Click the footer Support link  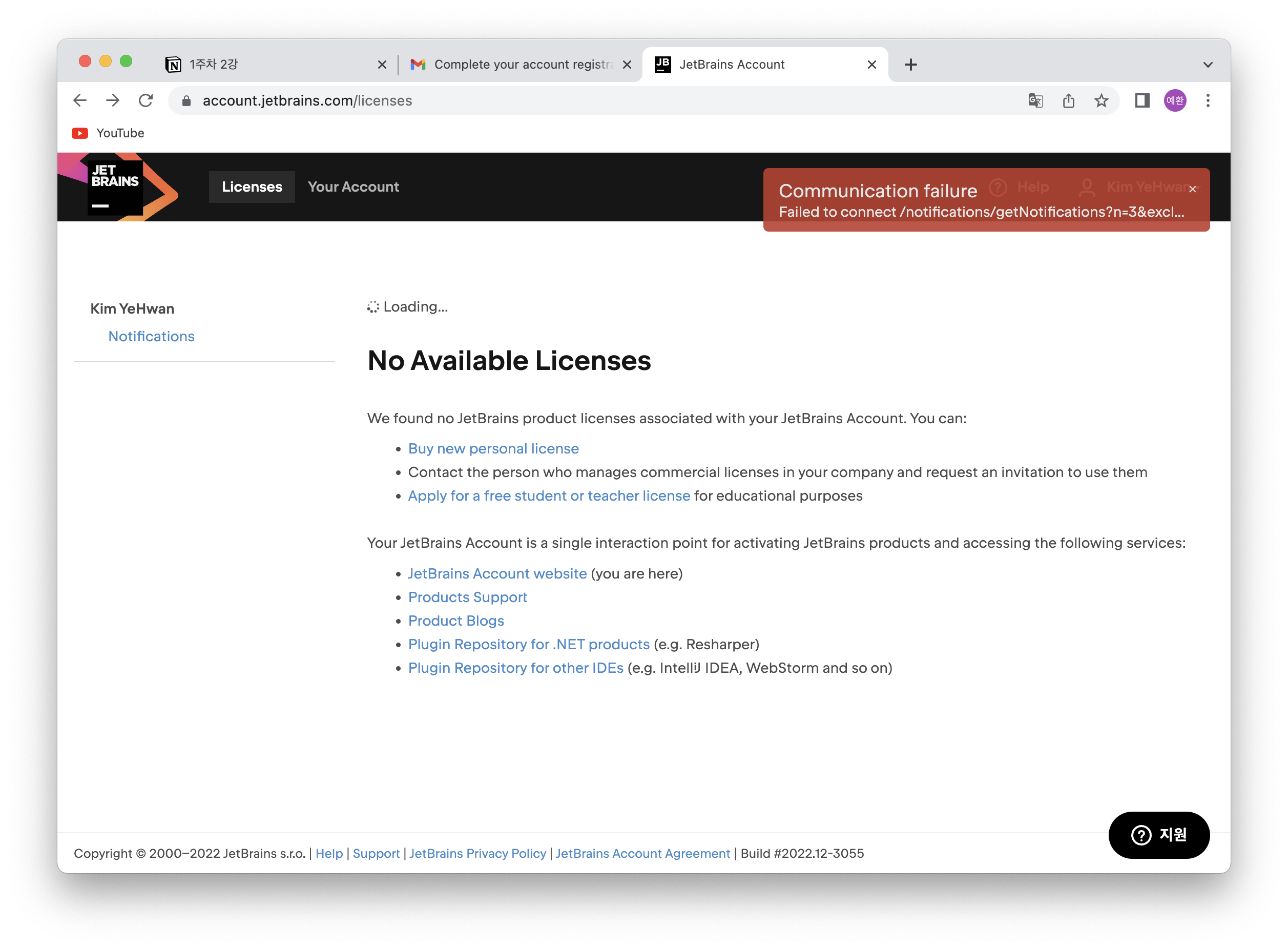pos(376,853)
